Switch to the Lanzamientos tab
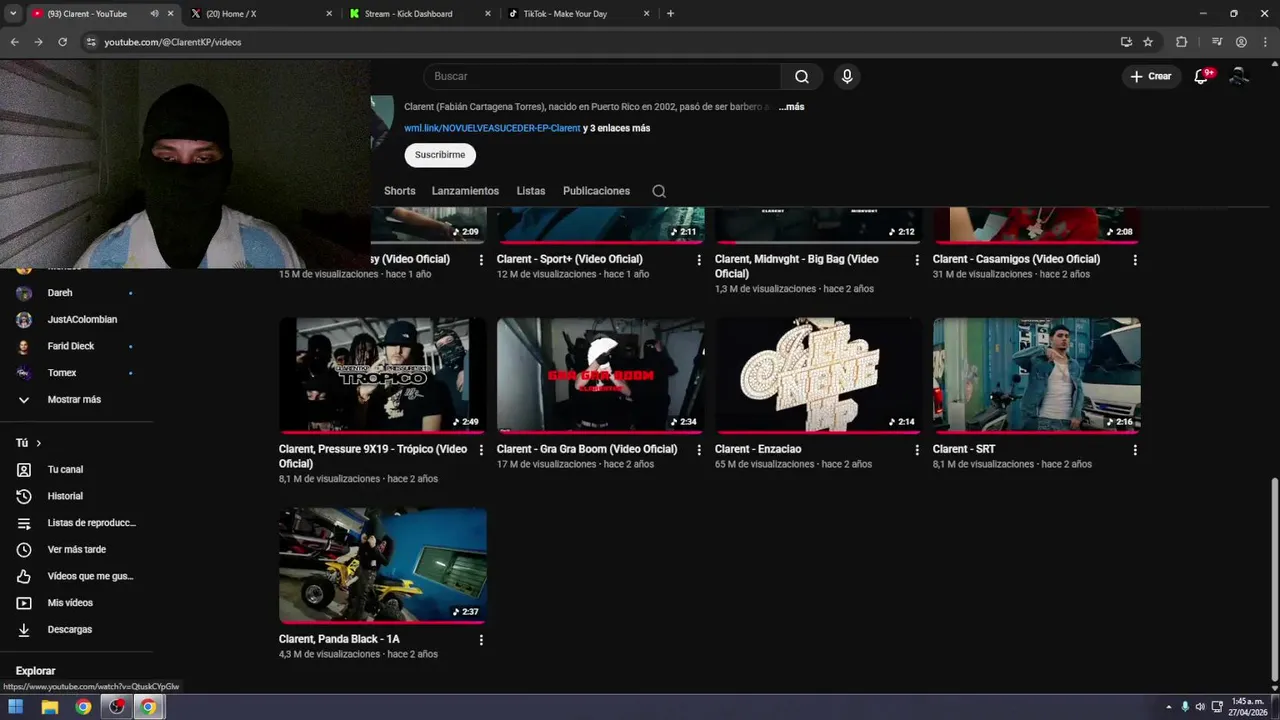The height and width of the screenshot is (720, 1280). coord(465,191)
